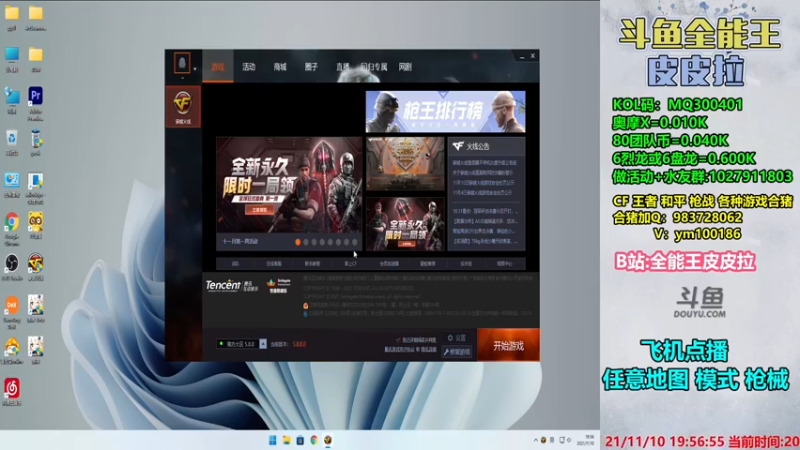800x450 pixels.
Task: Open the CF WeGame desktop shortcut icon
Action: 35,263
